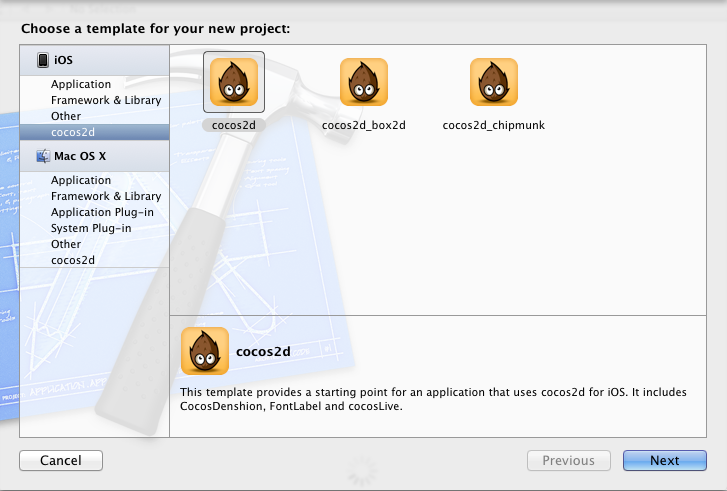
Task: Click the Cancel button
Action: (x=61, y=460)
